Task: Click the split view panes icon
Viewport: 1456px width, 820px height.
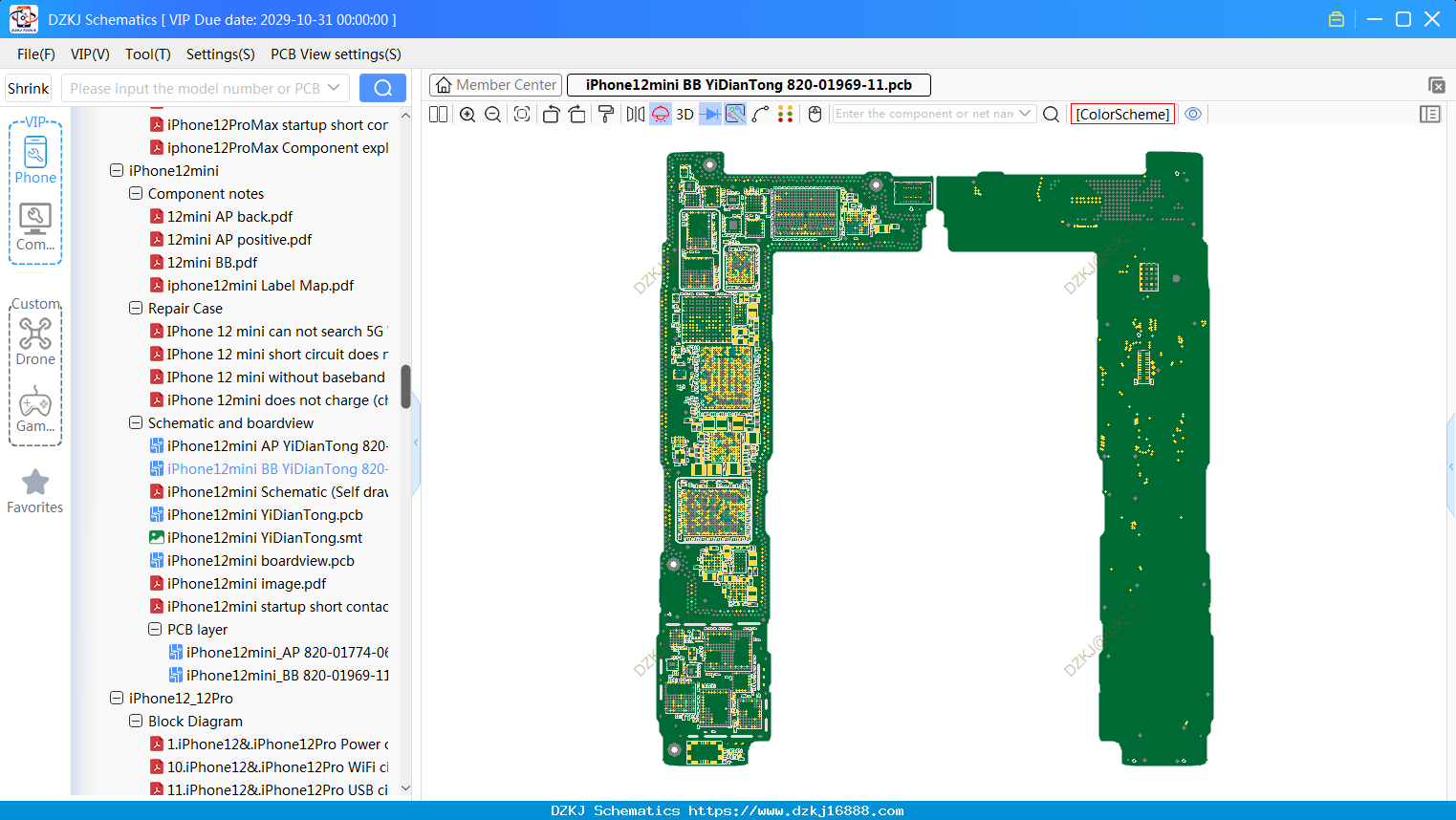Action: (x=439, y=115)
